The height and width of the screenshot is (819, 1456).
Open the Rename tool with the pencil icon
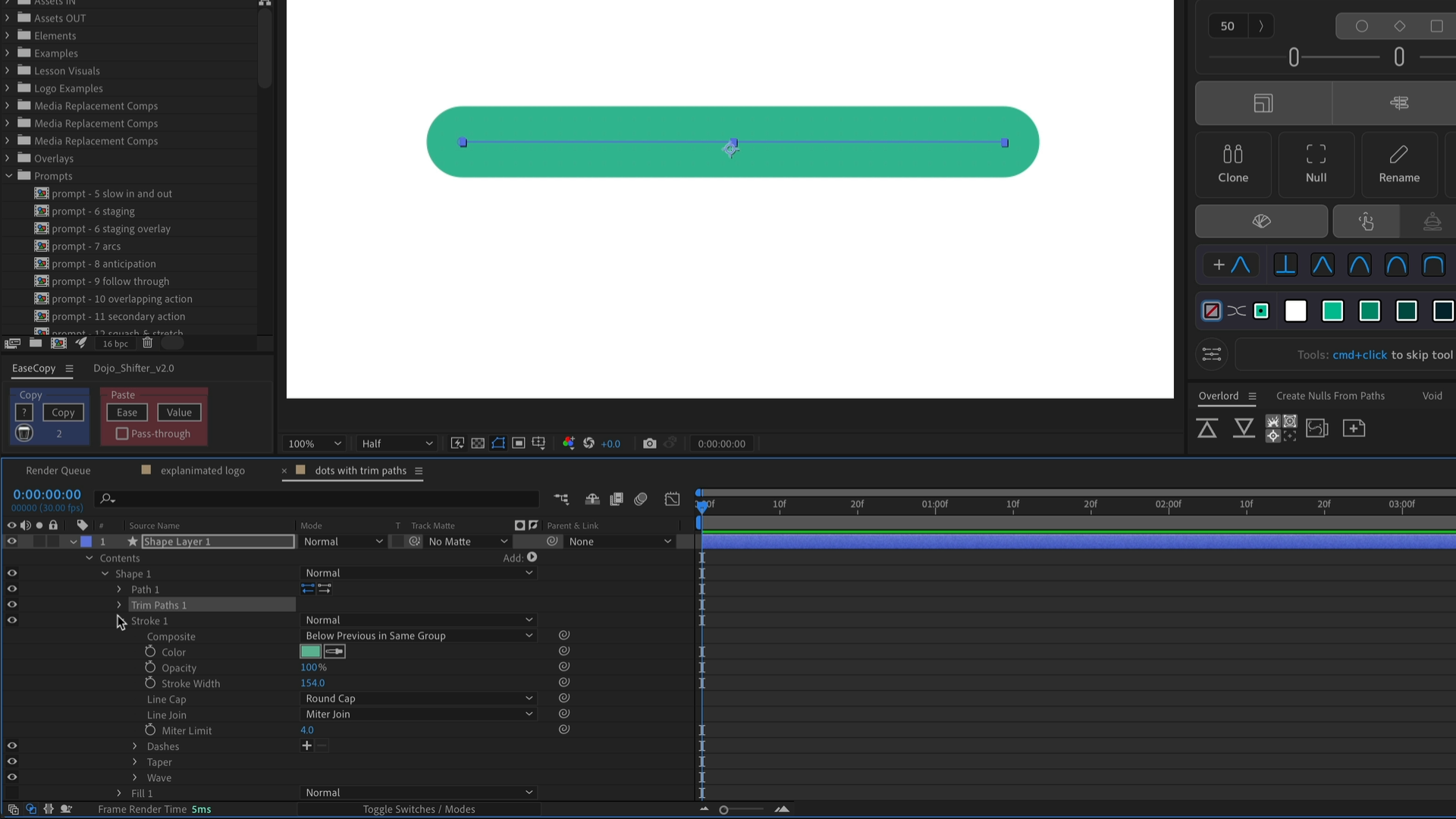pyautogui.click(x=1399, y=165)
